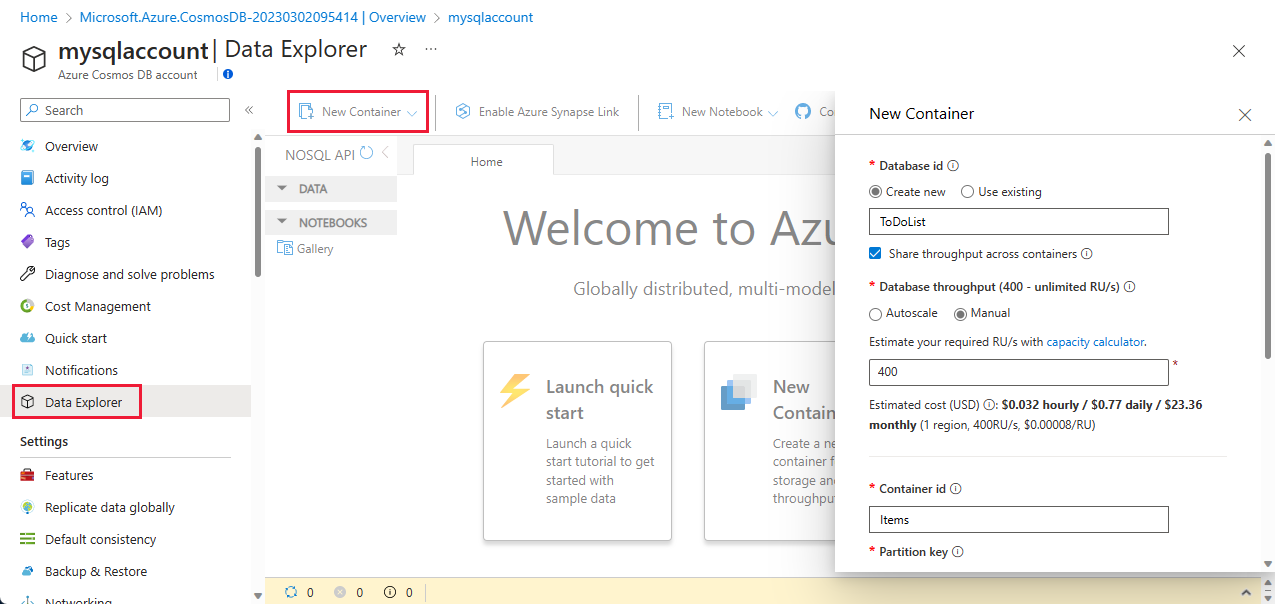Click the New Container panel scrollbar
This screenshot has height=604, width=1275.
tap(1267, 255)
